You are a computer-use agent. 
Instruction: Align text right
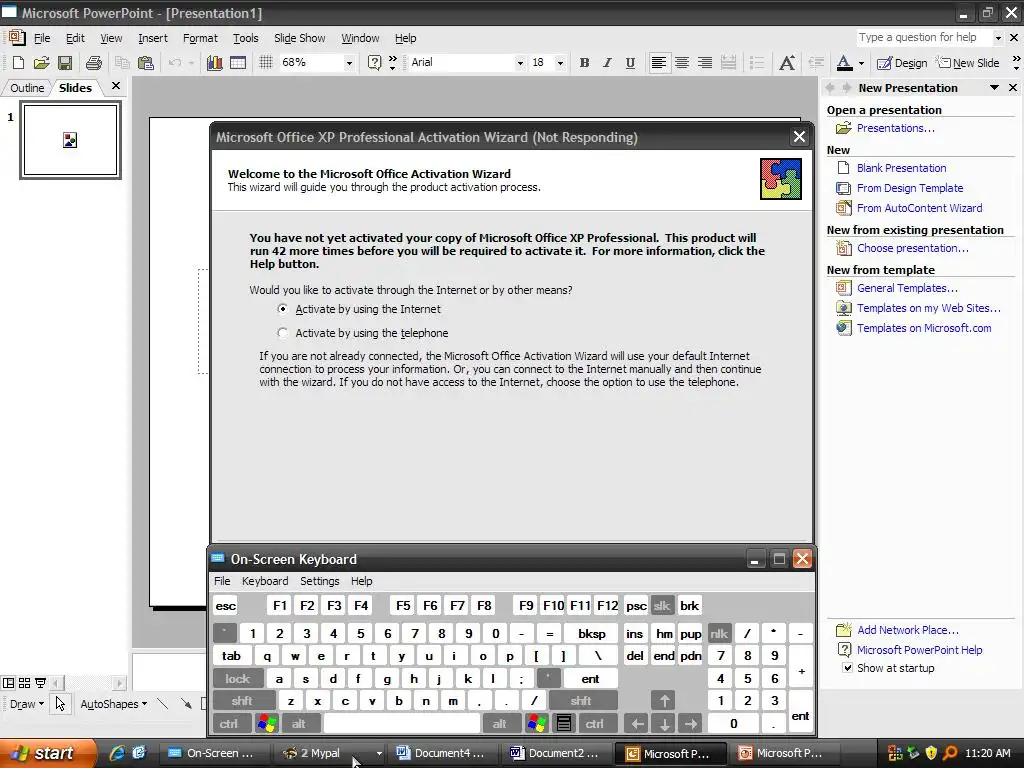(x=705, y=63)
